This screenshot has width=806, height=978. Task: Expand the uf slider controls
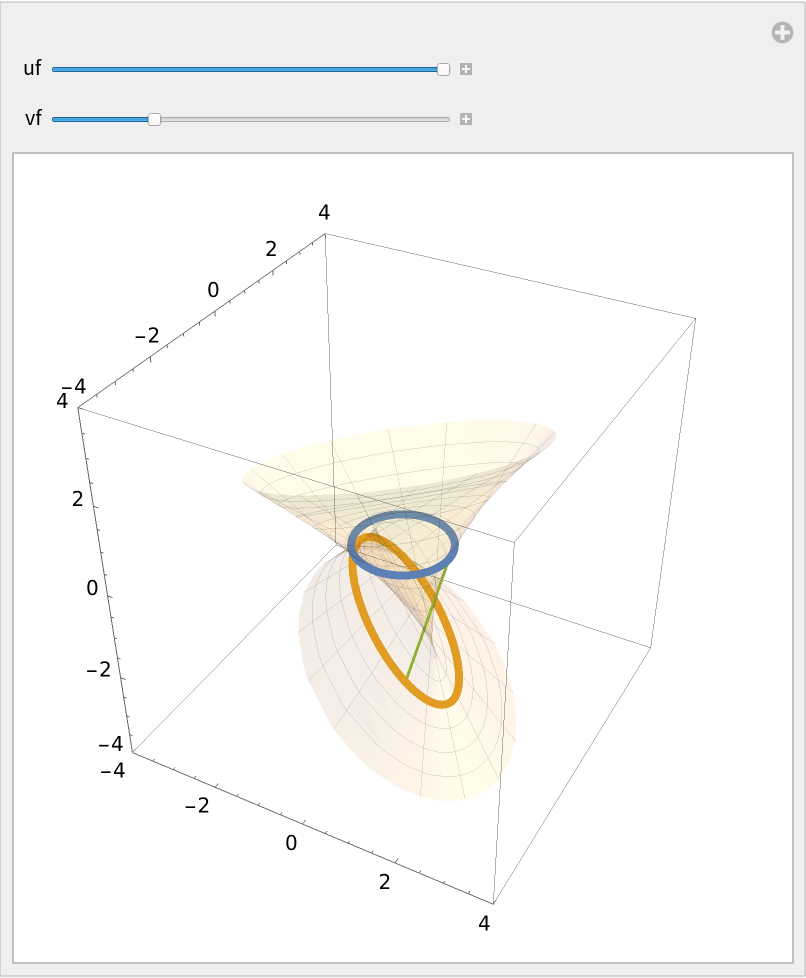coord(466,69)
